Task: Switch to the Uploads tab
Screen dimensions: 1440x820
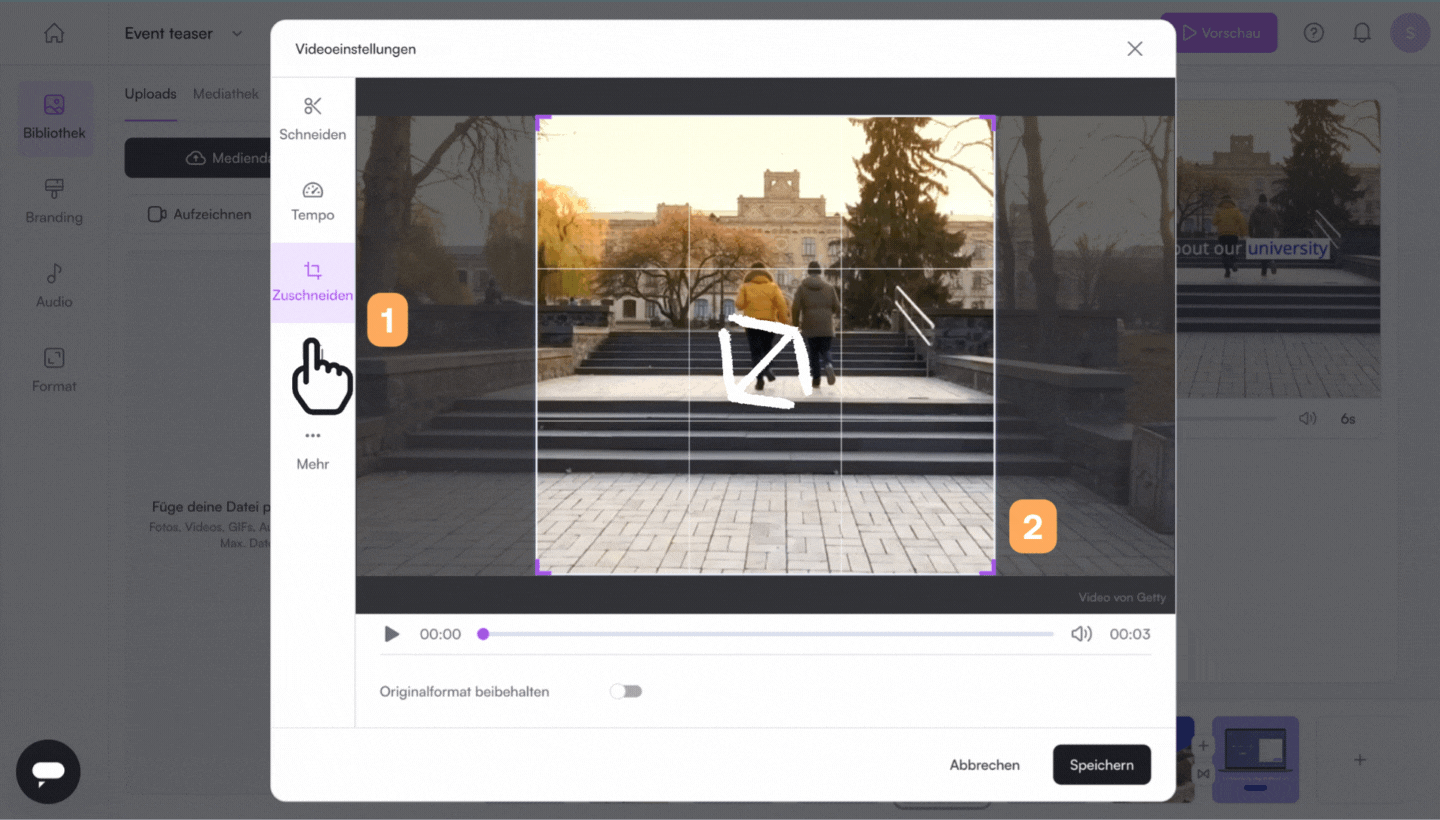Action: click(x=150, y=94)
